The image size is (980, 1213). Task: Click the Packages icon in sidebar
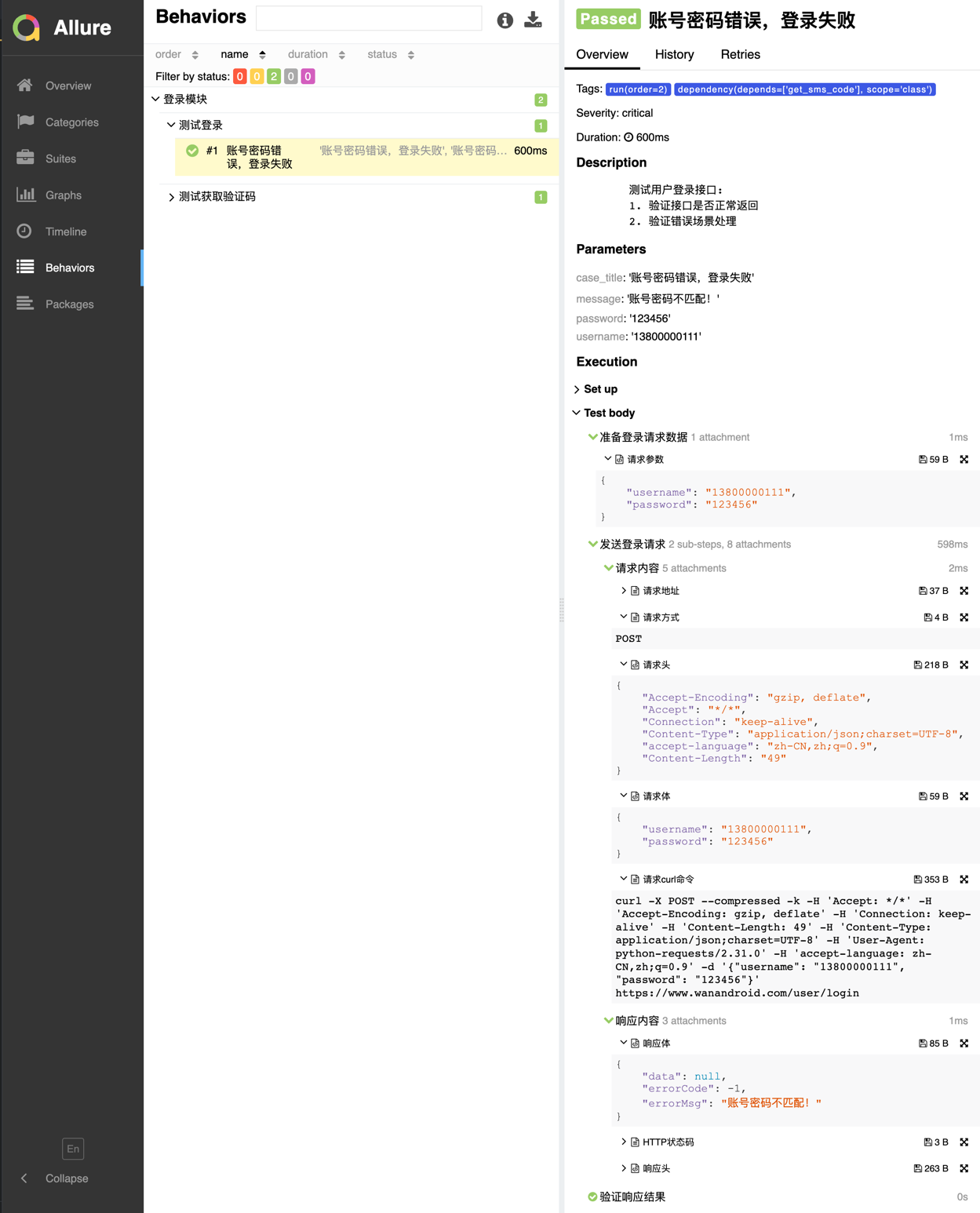pyautogui.click(x=25, y=304)
